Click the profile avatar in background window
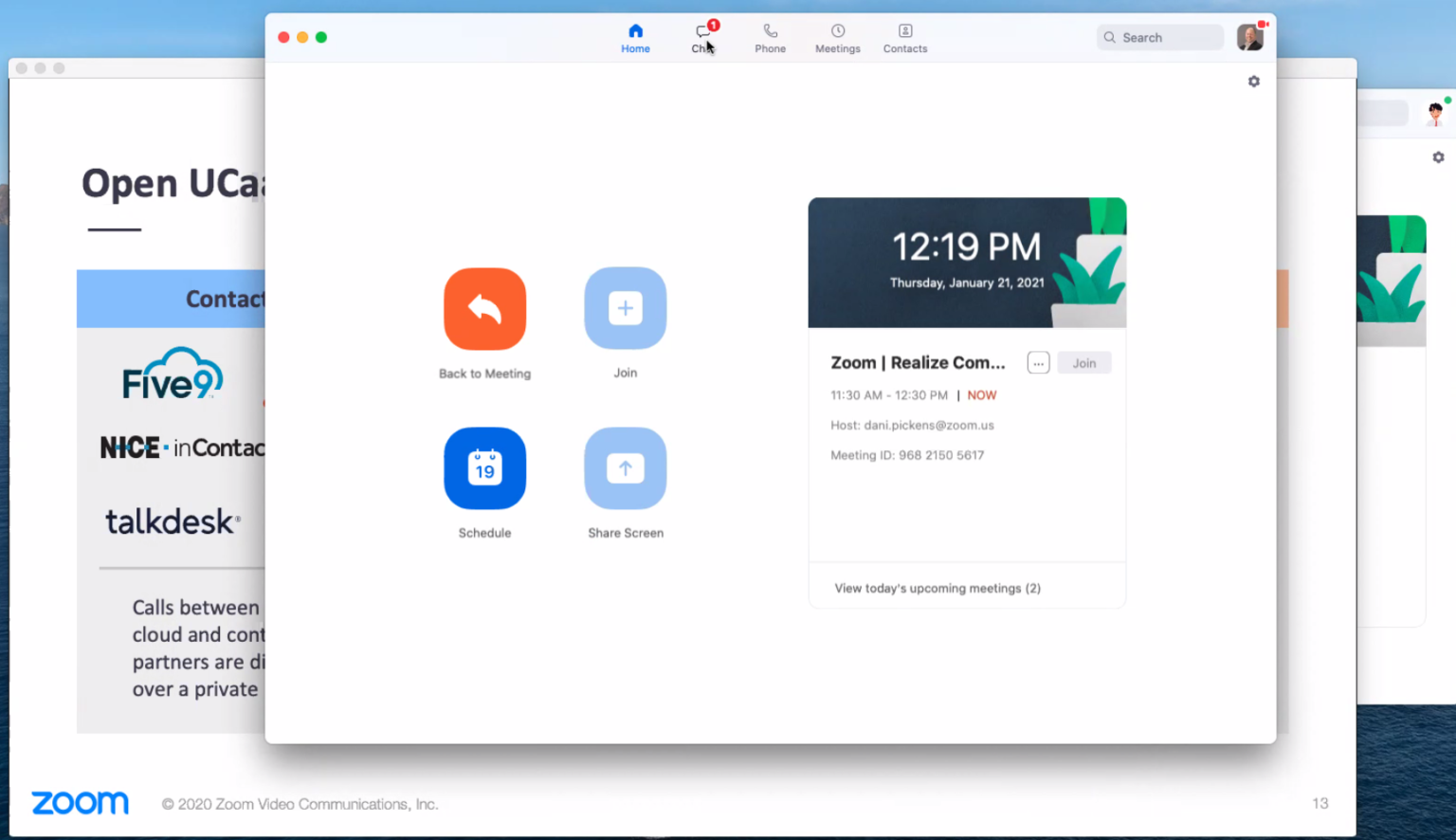1456x840 pixels. (1435, 114)
